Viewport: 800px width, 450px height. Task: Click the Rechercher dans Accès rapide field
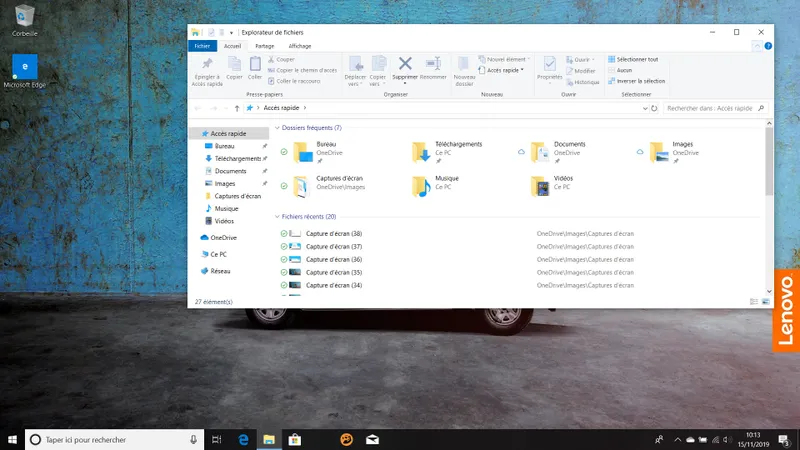pyautogui.click(x=715, y=108)
